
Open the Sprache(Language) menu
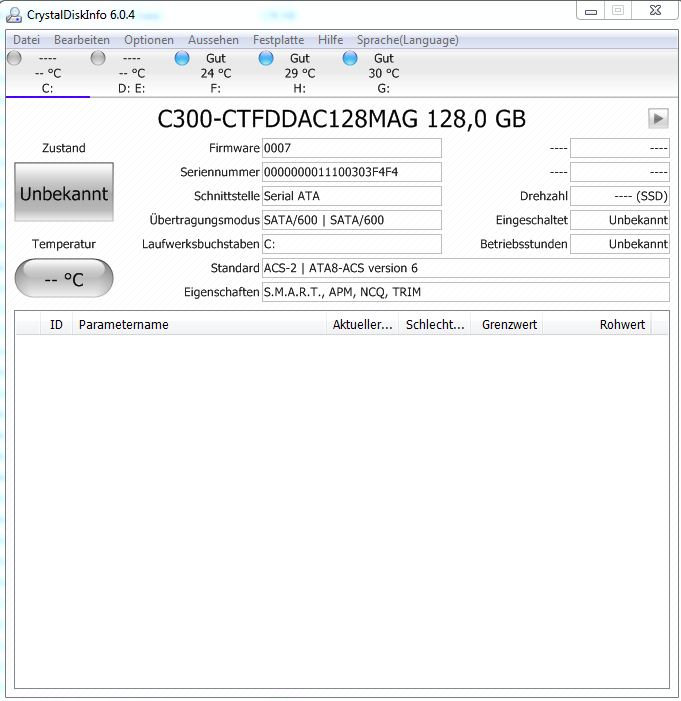tap(407, 40)
